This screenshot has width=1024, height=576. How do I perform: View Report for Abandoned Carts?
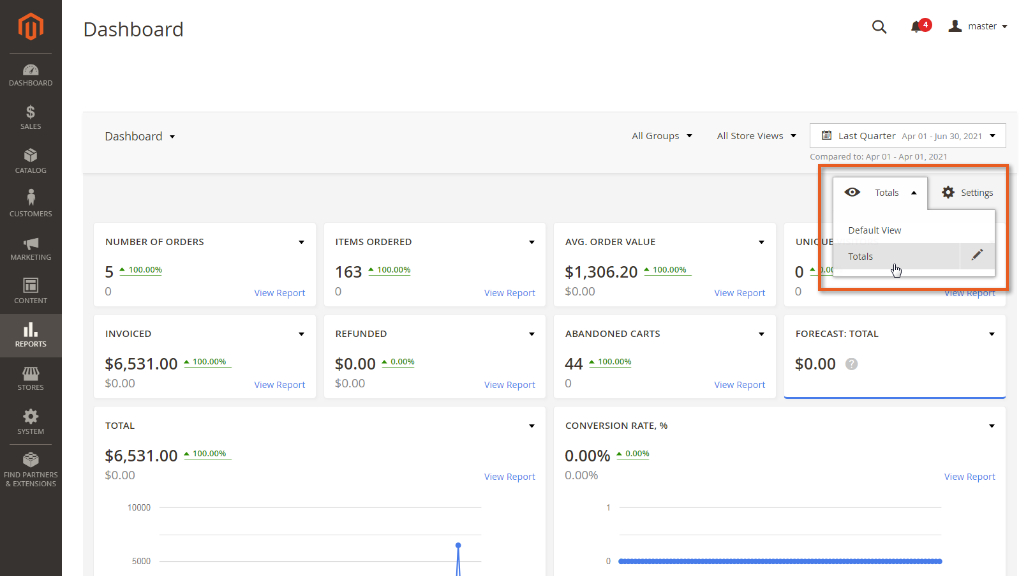click(739, 385)
